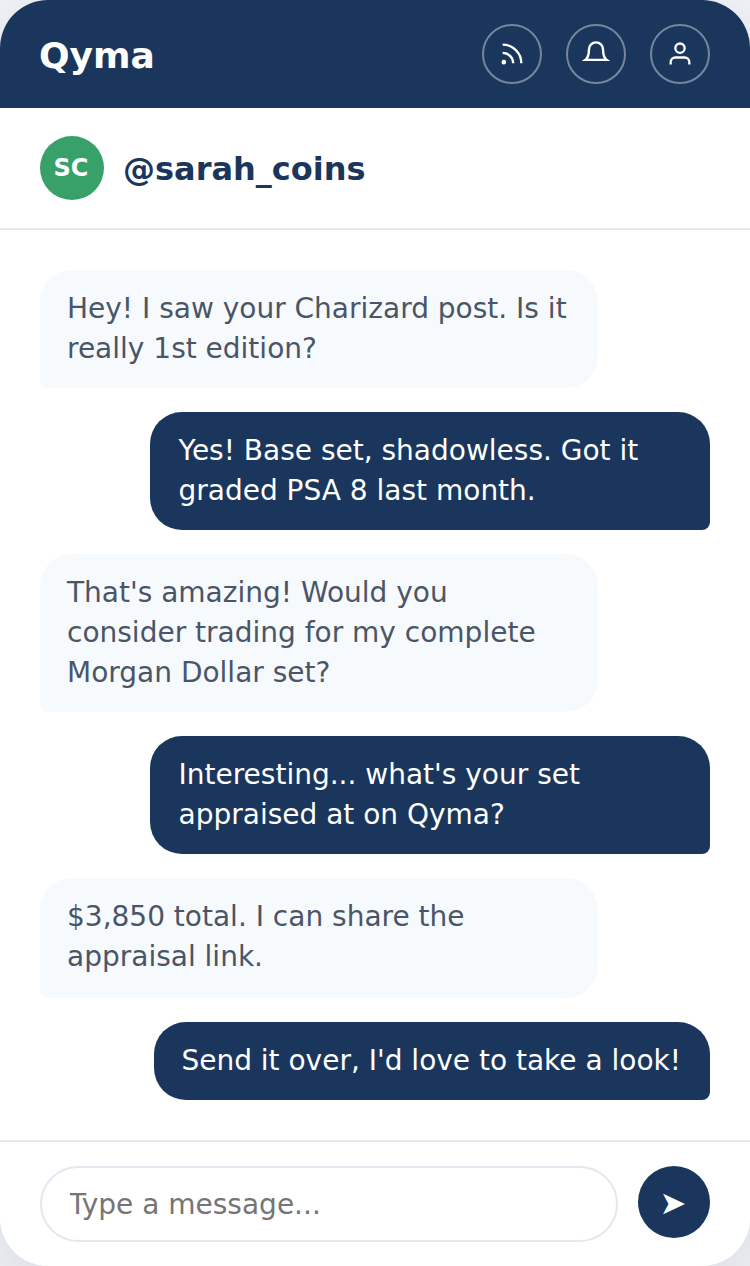Click empty navy header space beside Qyma
Screen dimensions: 750x1266
point(320,54)
